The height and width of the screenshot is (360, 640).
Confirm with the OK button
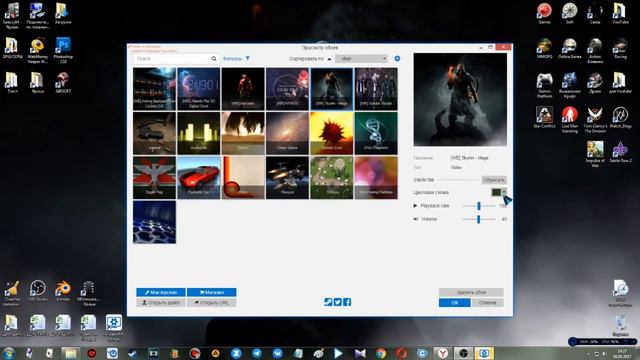pyautogui.click(x=455, y=302)
